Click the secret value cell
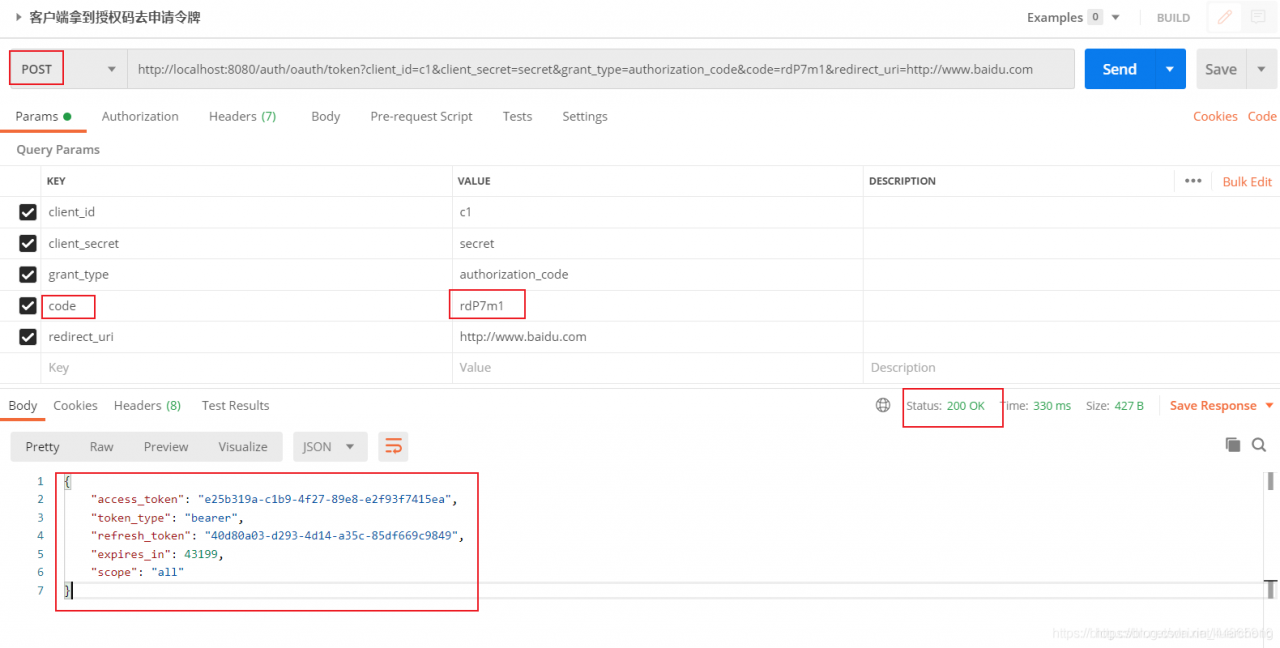Image resolution: width=1280 pixels, height=648 pixels. tap(657, 243)
